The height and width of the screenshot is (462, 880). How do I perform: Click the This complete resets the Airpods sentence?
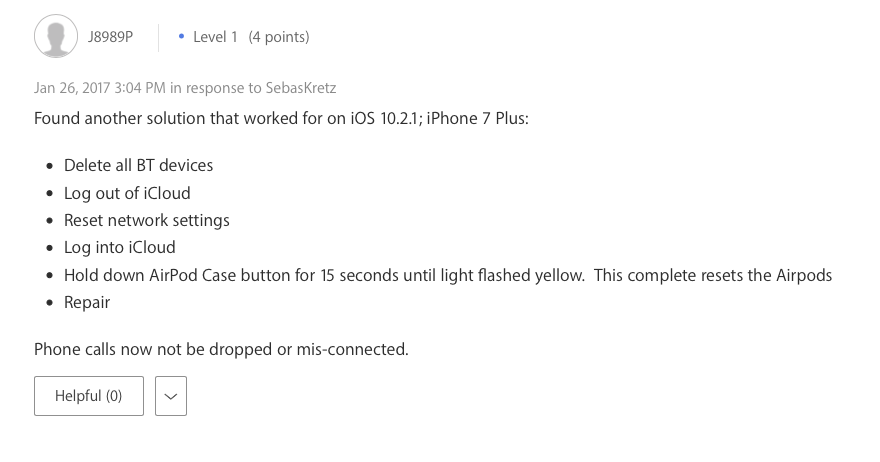(713, 275)
